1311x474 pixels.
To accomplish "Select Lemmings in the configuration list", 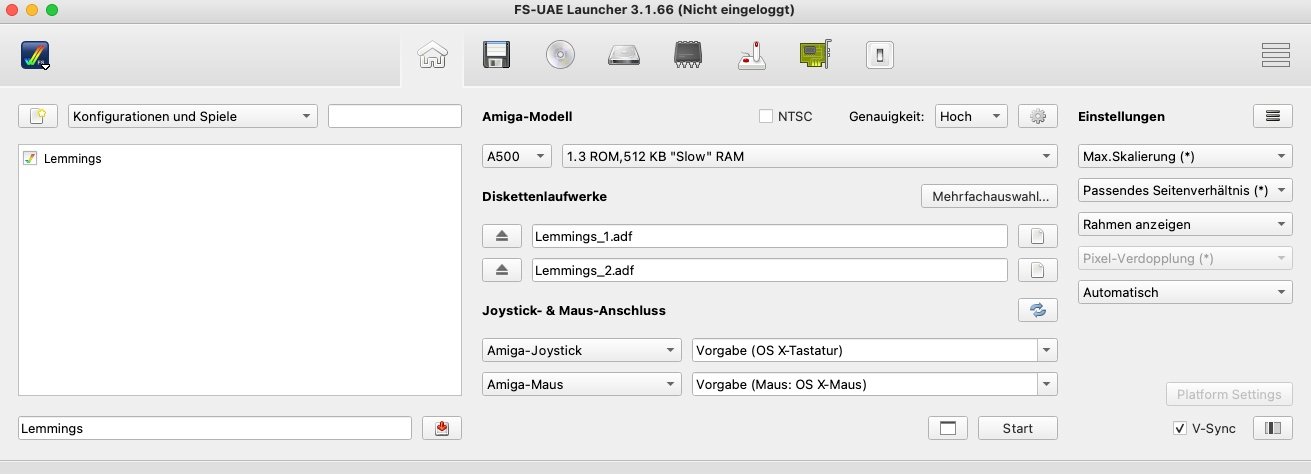I will 72,158.
